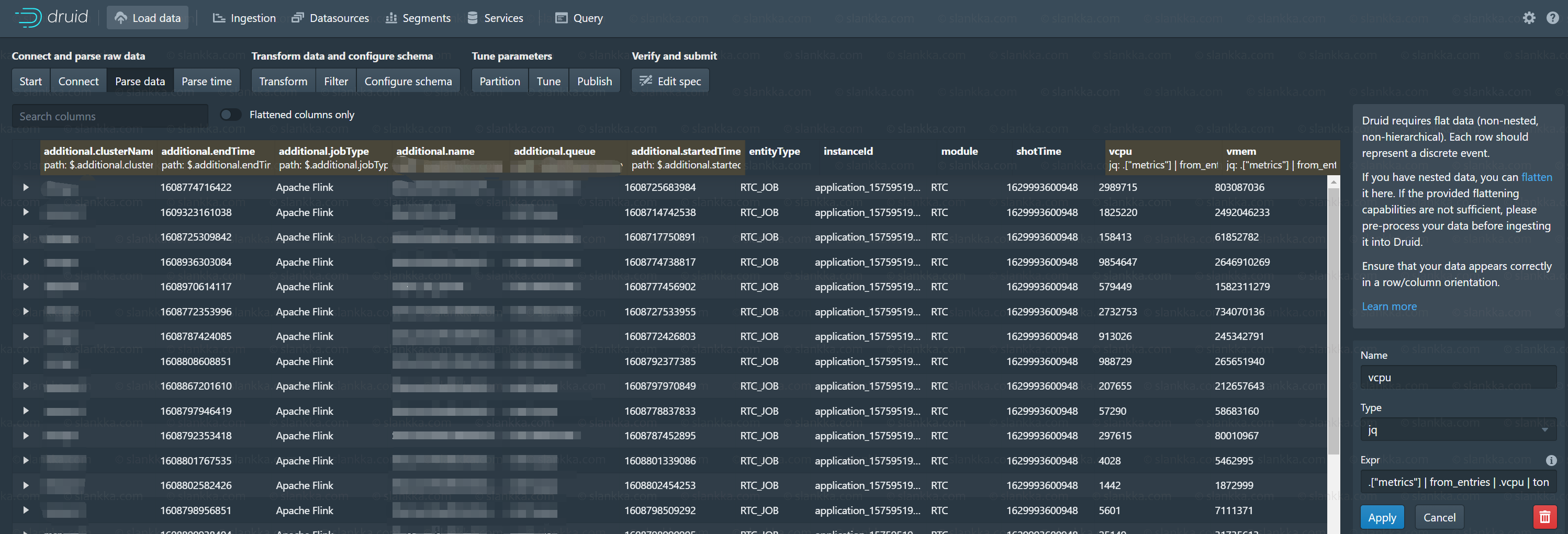Expand row with endTime 1608936303084
Viewport: 1568px width, 534px height.
[x=26, y=262]
